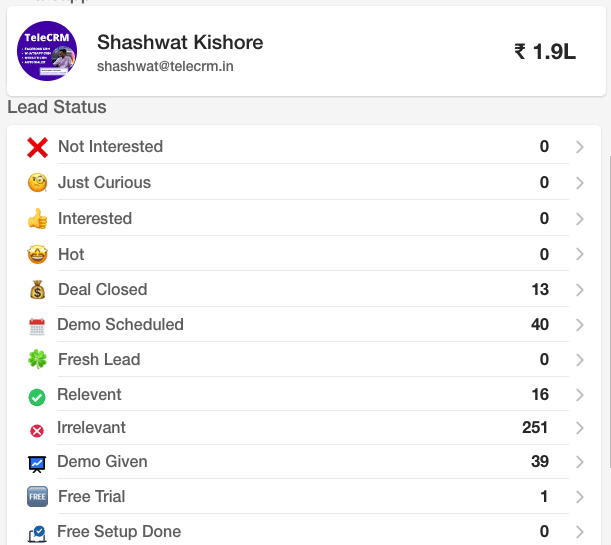Select the calendar Demo Scheduled icon
This screenshot has width=611, height=545.
(37, 326)
